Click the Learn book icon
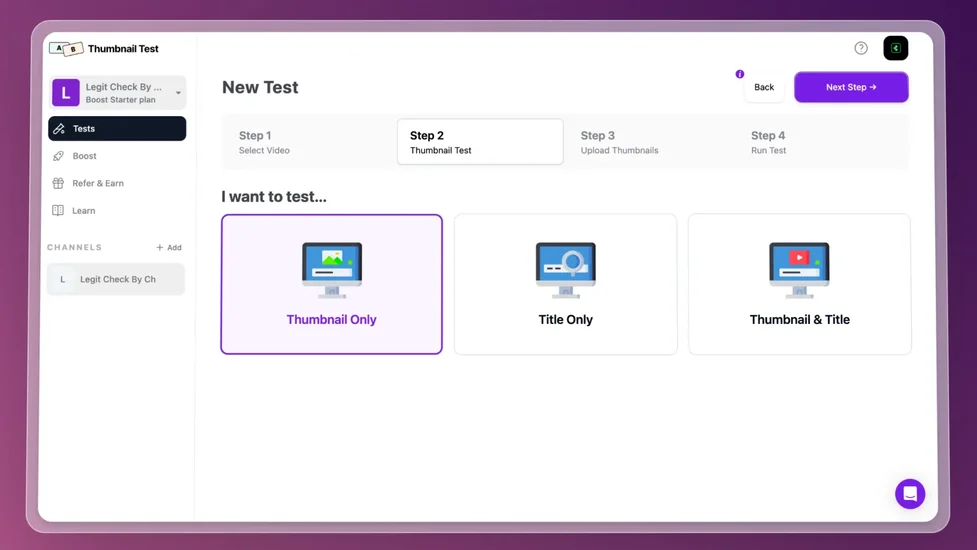Image resolution: width=977 pixels, height=550 pixels. (58, 211)
